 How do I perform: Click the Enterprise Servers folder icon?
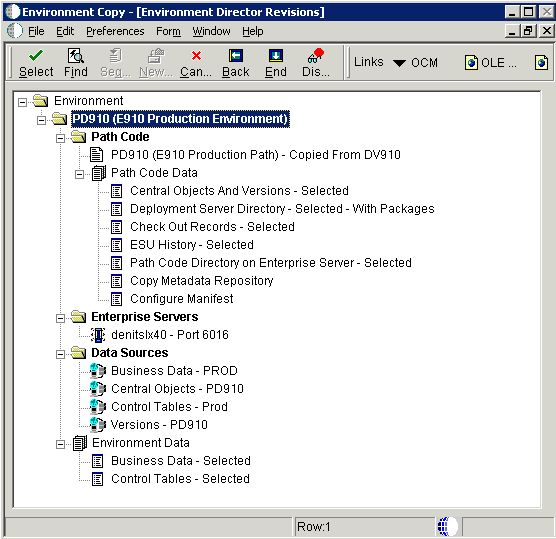click(x=78, y=317)
